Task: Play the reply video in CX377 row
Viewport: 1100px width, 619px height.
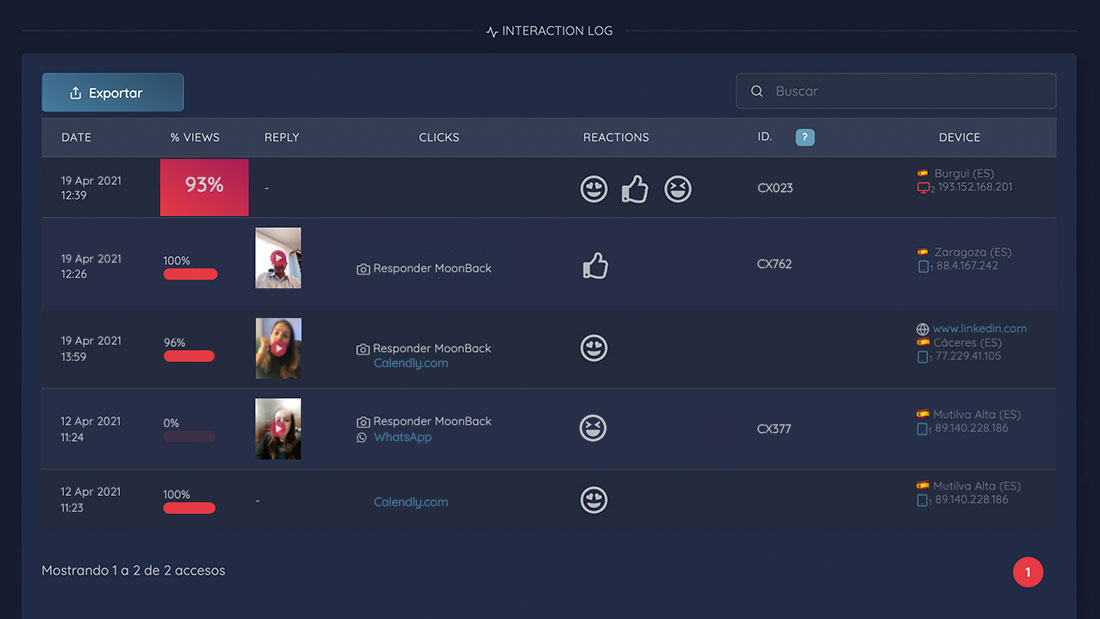Action: point(279,429)
